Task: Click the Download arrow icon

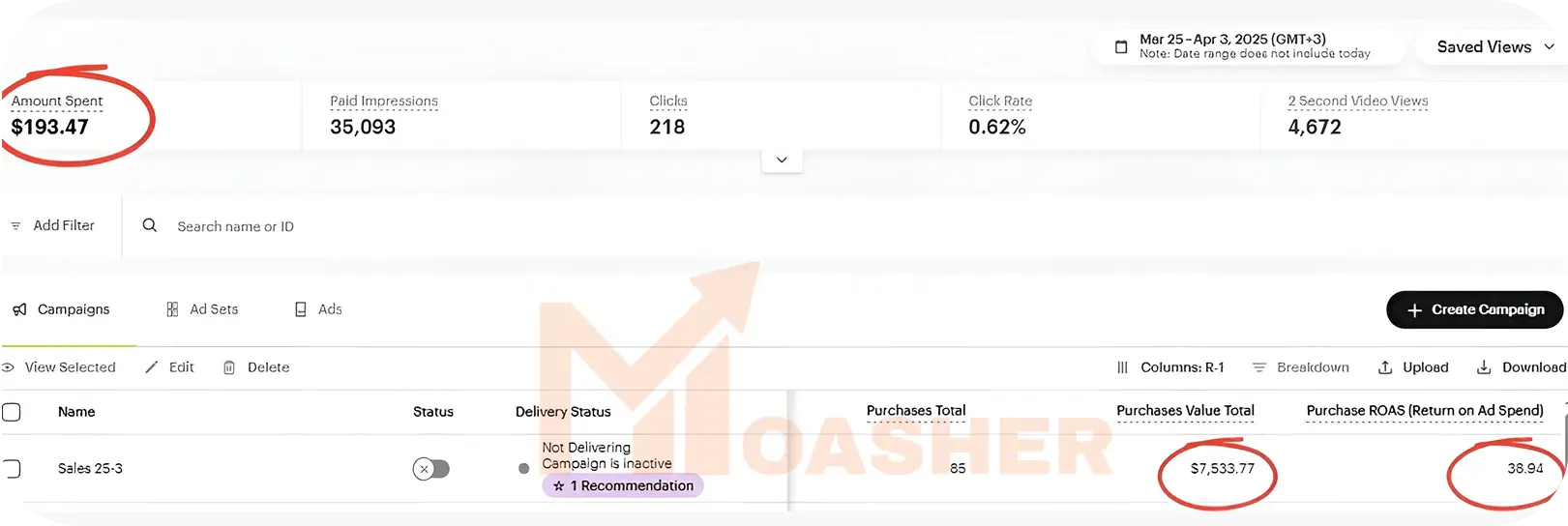Action: click(1484, 367)
